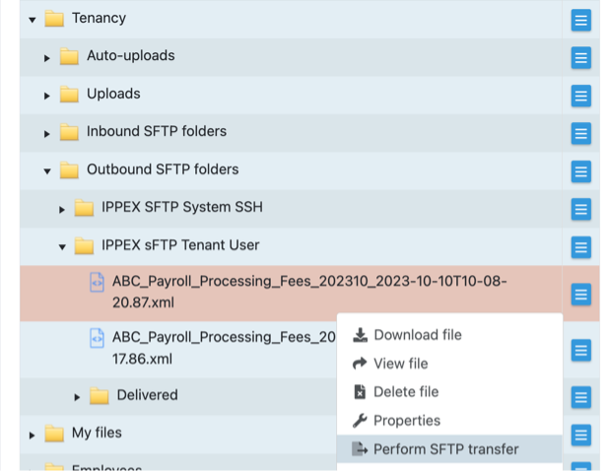Image resolution: width=611 pixels, height=473 pixels.
Task: Expand the Auto-uploads folder
Action: (47, 57)
